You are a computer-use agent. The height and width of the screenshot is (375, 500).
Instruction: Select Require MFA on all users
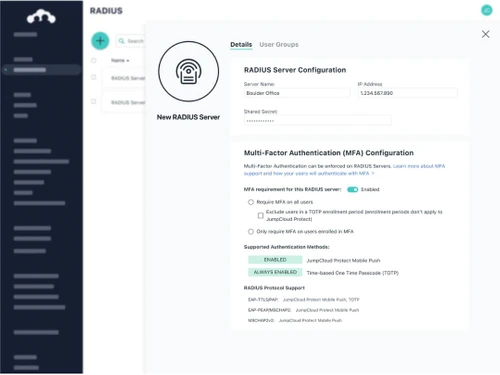(251, 202)
